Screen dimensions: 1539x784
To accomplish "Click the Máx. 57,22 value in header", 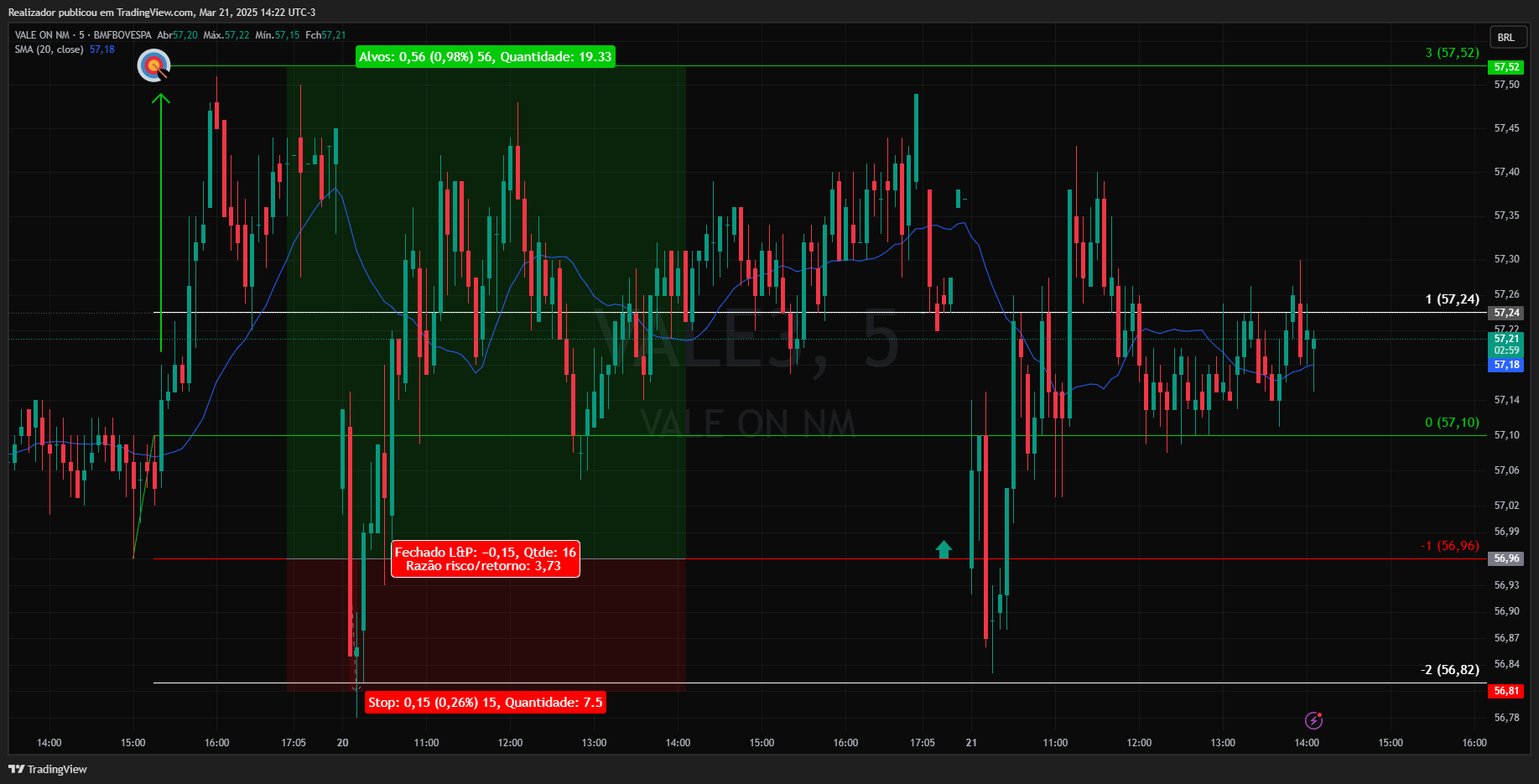I will coord(226,35).
